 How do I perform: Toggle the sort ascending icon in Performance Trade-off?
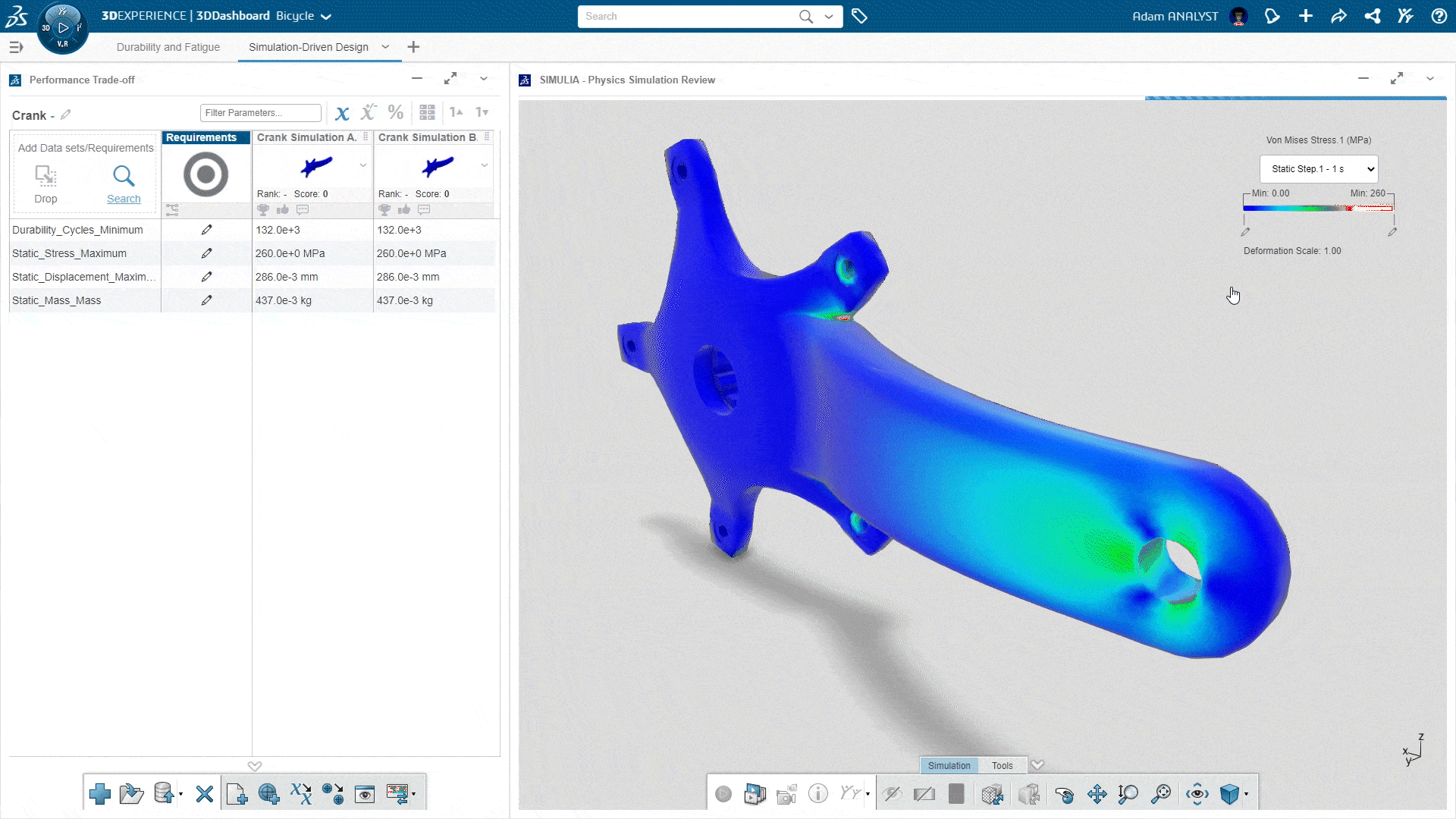(x=456, y=112)
